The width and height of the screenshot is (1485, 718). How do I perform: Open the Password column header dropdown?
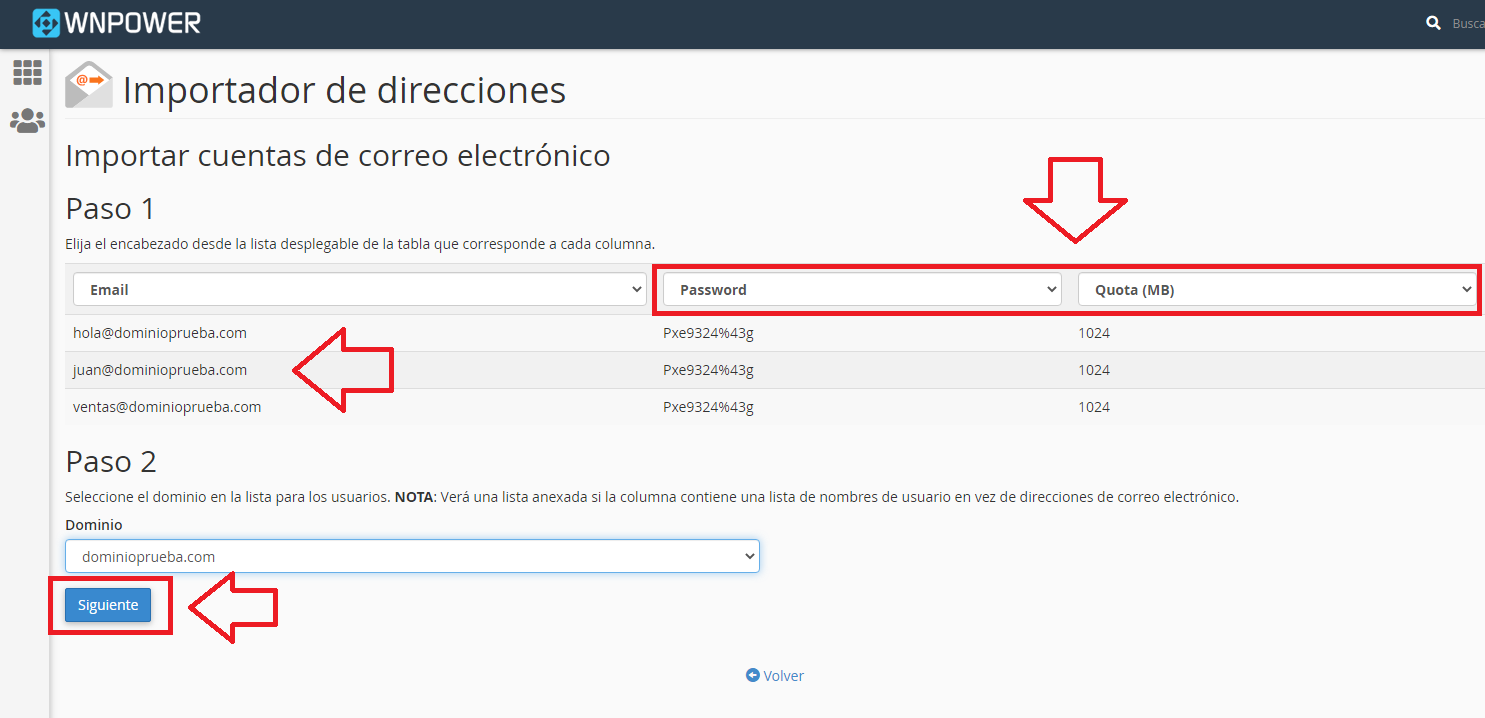(x=861, y=290)
